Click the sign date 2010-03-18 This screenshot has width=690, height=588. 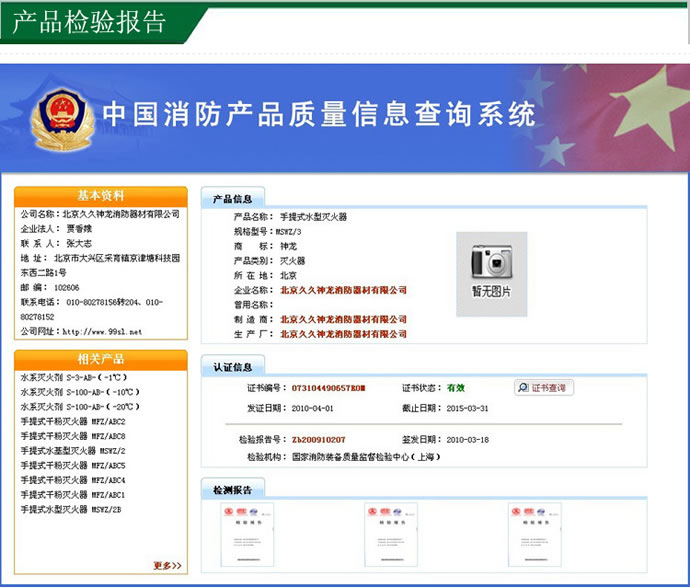pos(467,440)
